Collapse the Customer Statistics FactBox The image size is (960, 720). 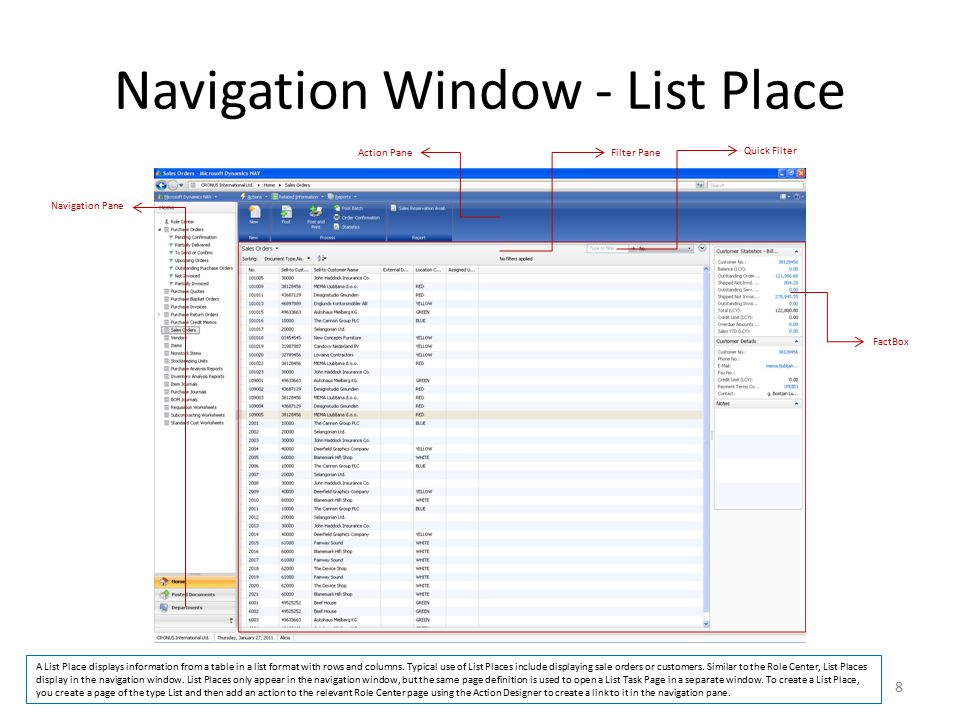tap(796, 252)
